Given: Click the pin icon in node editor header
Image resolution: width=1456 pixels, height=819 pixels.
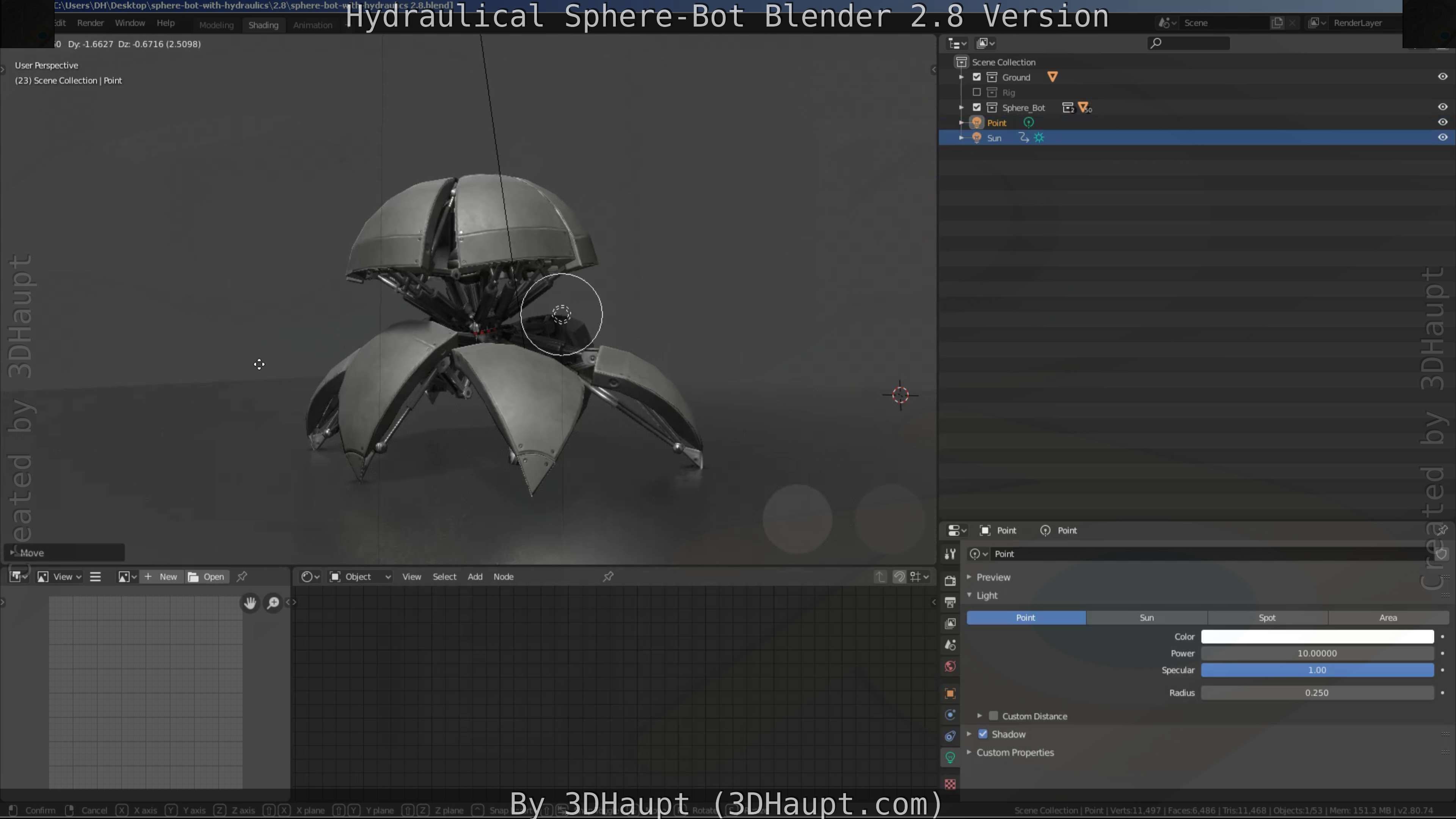Looking at the screenshot, I should (608, 576).
